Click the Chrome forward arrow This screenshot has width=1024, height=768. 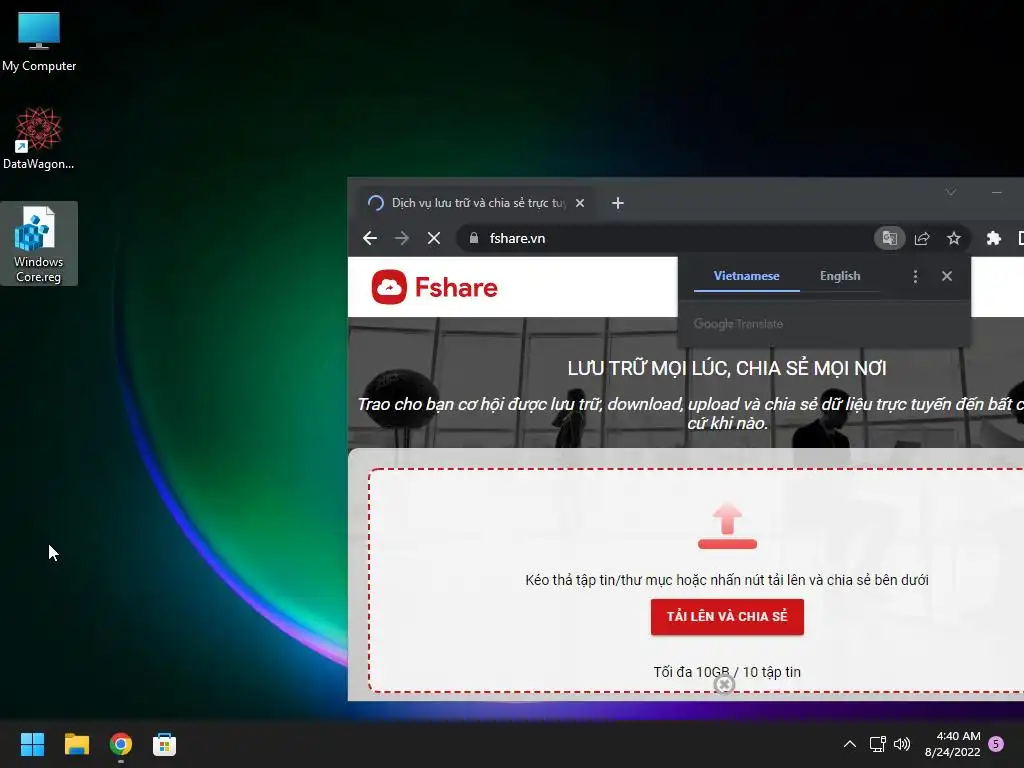pos(402,238)
